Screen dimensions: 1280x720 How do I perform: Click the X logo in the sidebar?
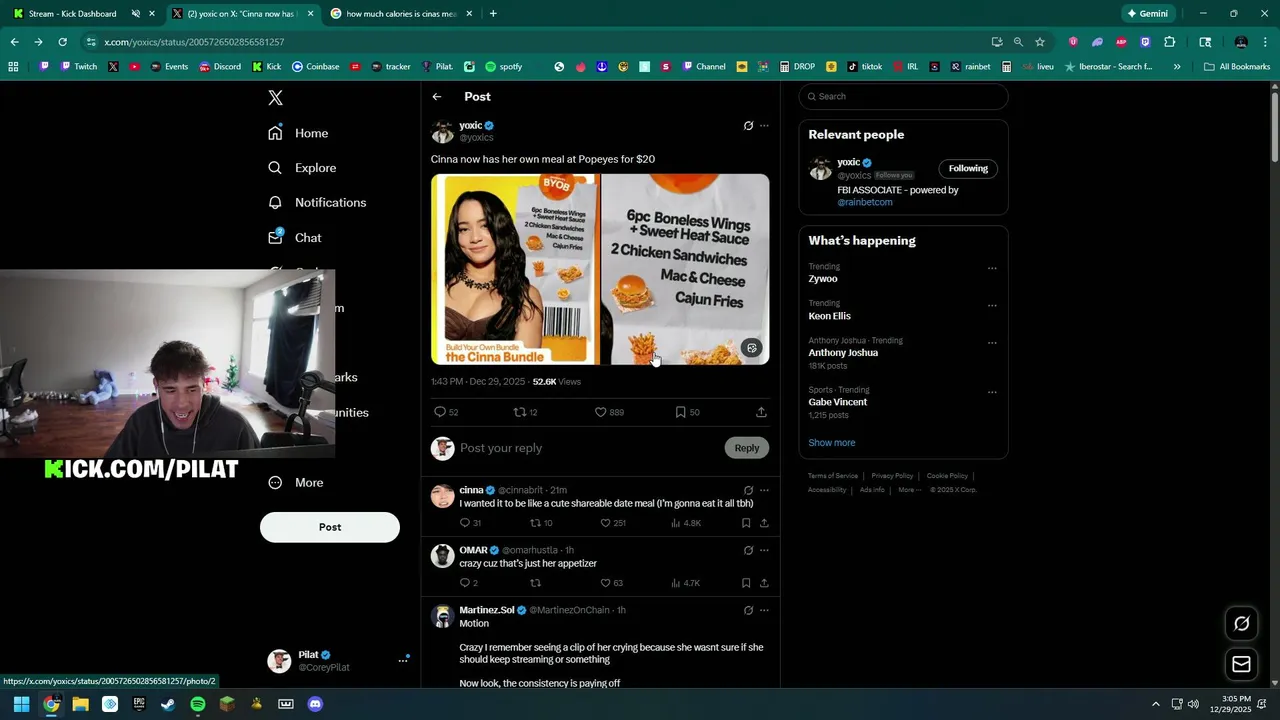pyautogui.click(x=275, y=97)
